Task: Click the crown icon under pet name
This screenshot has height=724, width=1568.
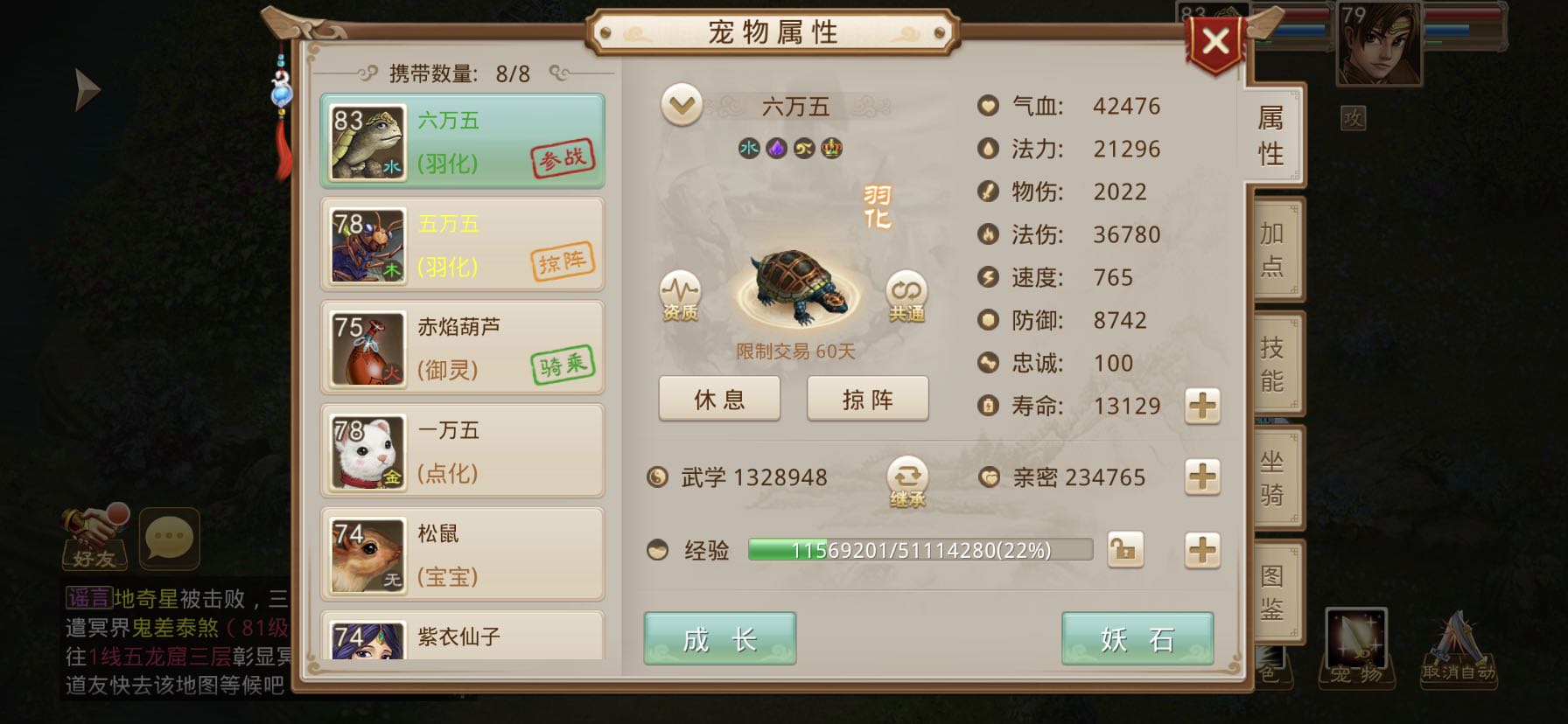Action: 832,148
